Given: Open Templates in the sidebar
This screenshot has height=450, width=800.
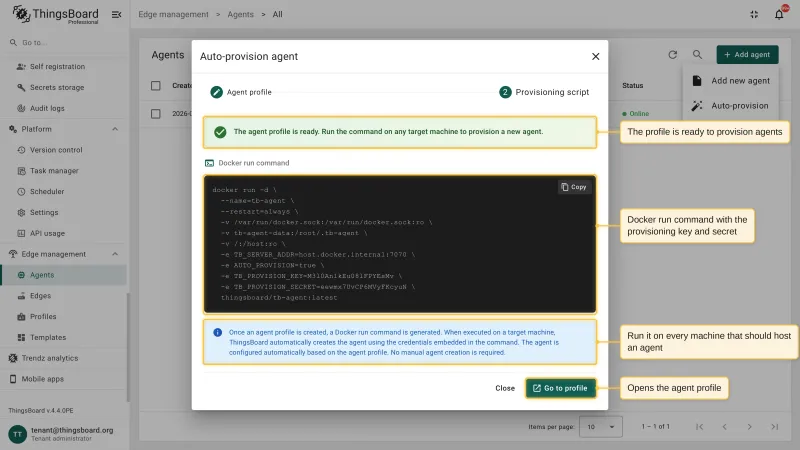Looking at the screenshot, I should 64,337.
